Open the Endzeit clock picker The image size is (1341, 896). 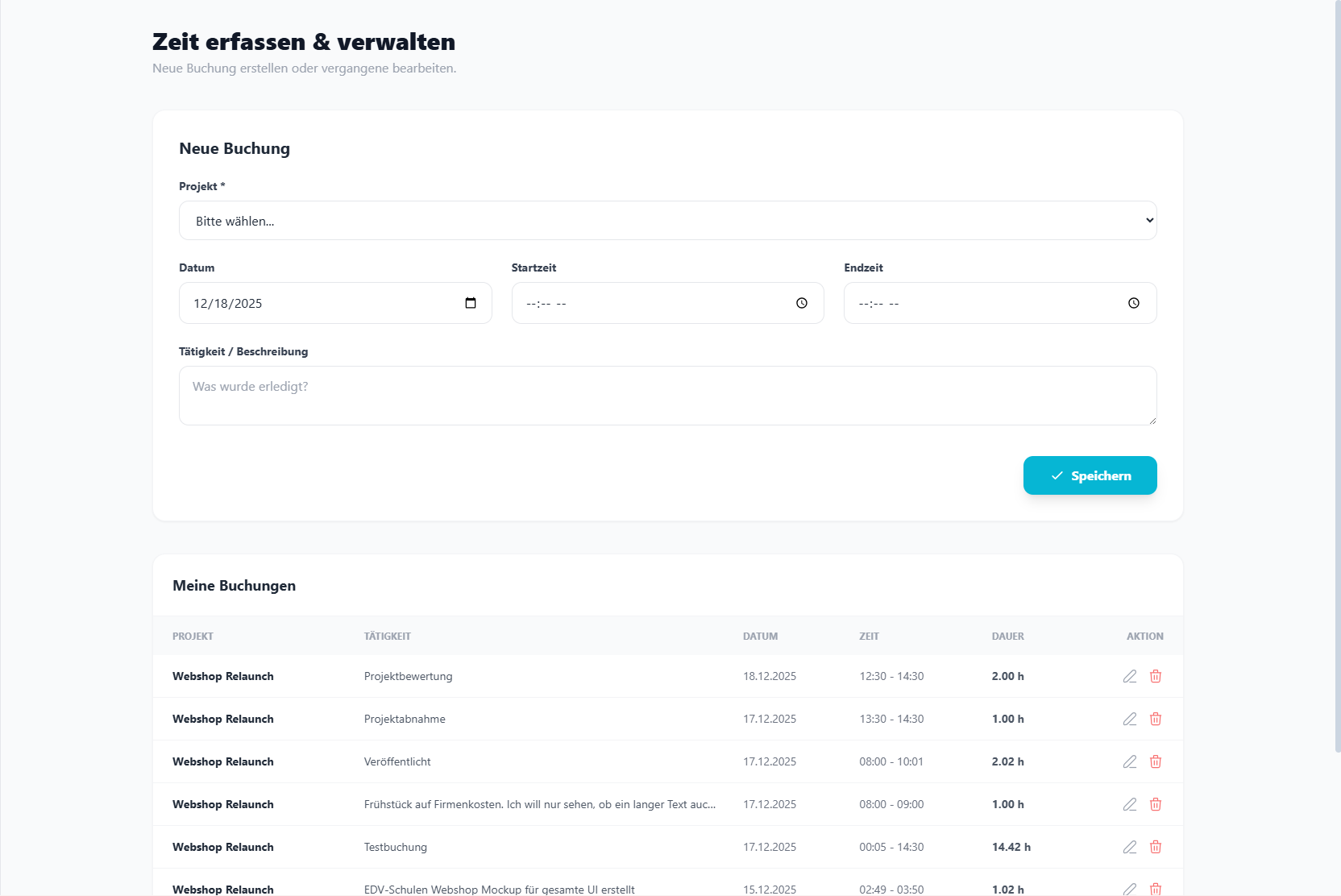coord(1134,303)
